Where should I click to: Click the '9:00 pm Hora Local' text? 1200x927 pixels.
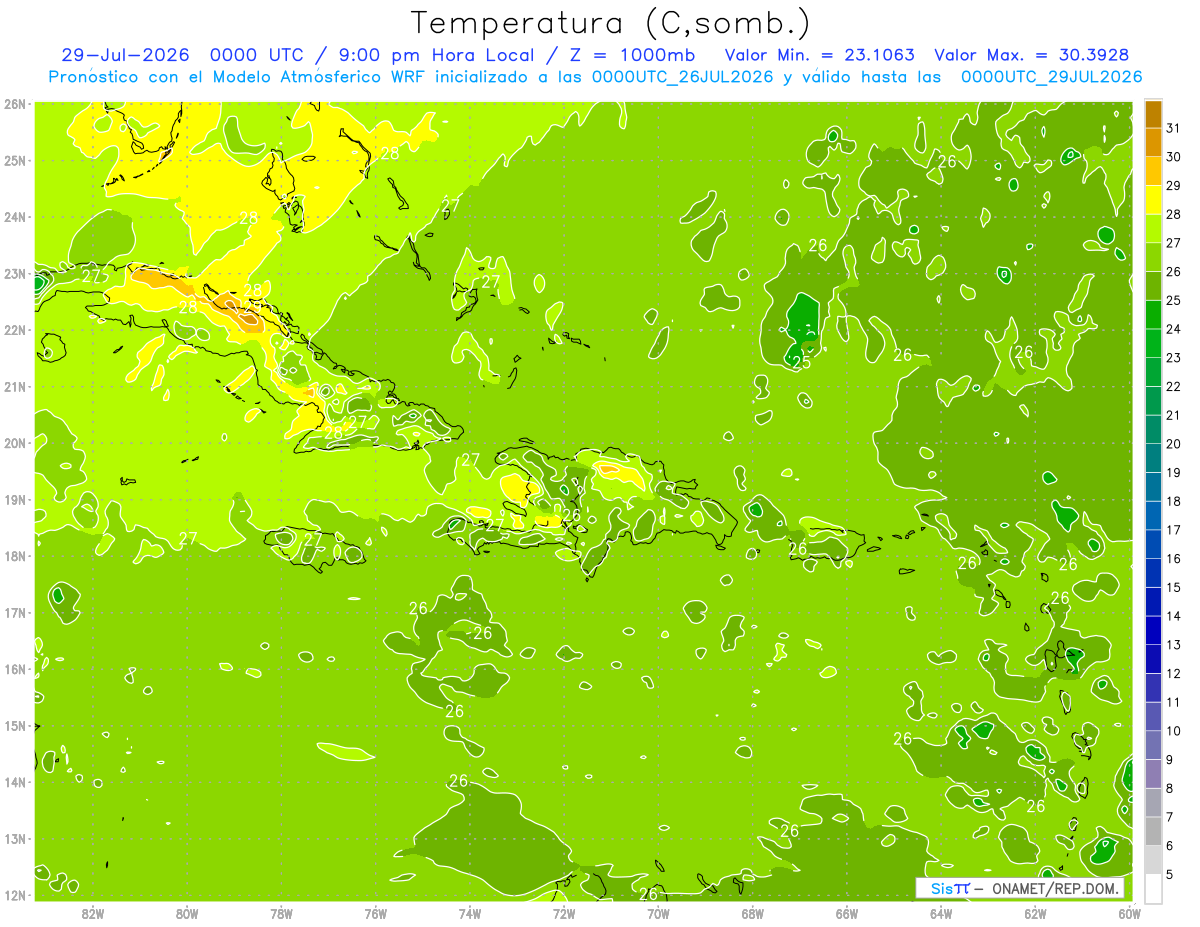point(434,54)
